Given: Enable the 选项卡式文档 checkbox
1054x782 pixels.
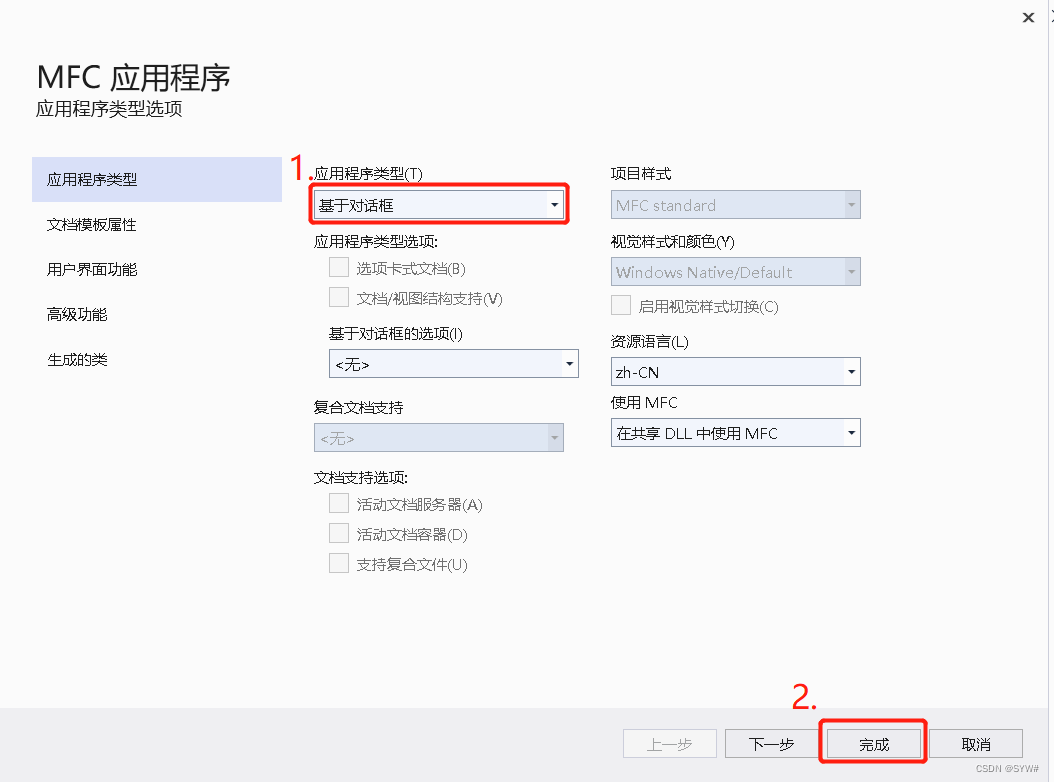Looking at the screenshot, I should click(339, 267).
